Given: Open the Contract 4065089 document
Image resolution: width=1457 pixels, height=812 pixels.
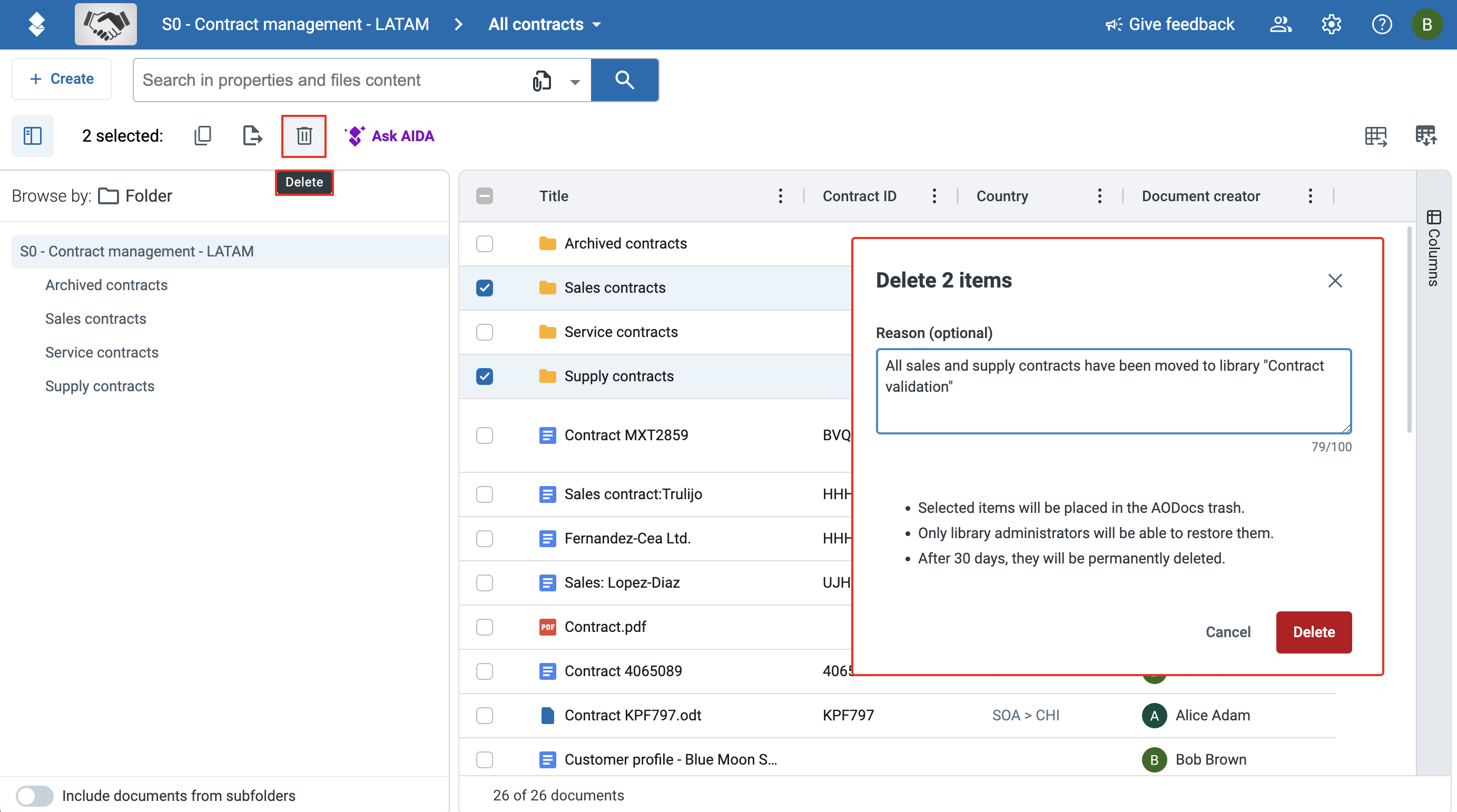Looking at the screenshot, I should 623,671.
